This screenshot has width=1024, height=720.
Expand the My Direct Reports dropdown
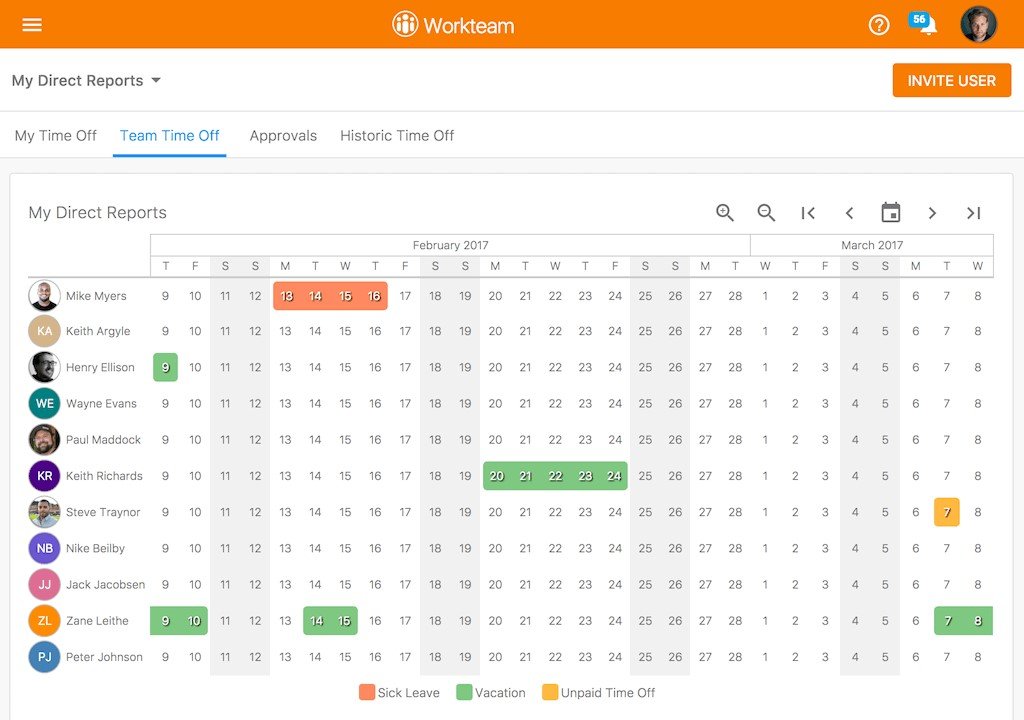pyautogui.click(x=86, y=80)
